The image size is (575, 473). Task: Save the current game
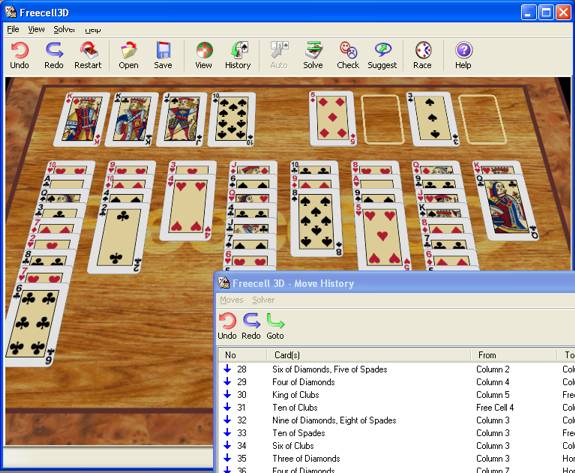tap(163, 55)
